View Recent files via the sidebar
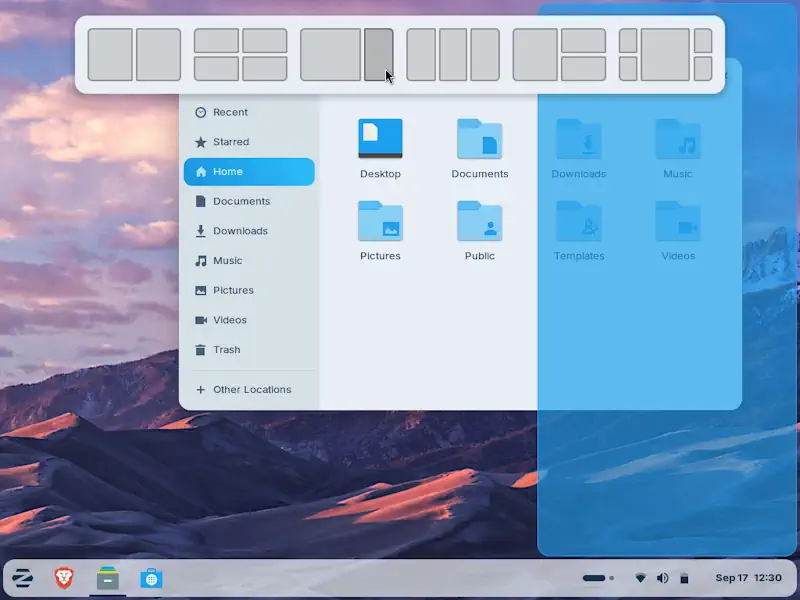Image resolution: width=800 pixels, height=600 pixels. pos(231,112)
